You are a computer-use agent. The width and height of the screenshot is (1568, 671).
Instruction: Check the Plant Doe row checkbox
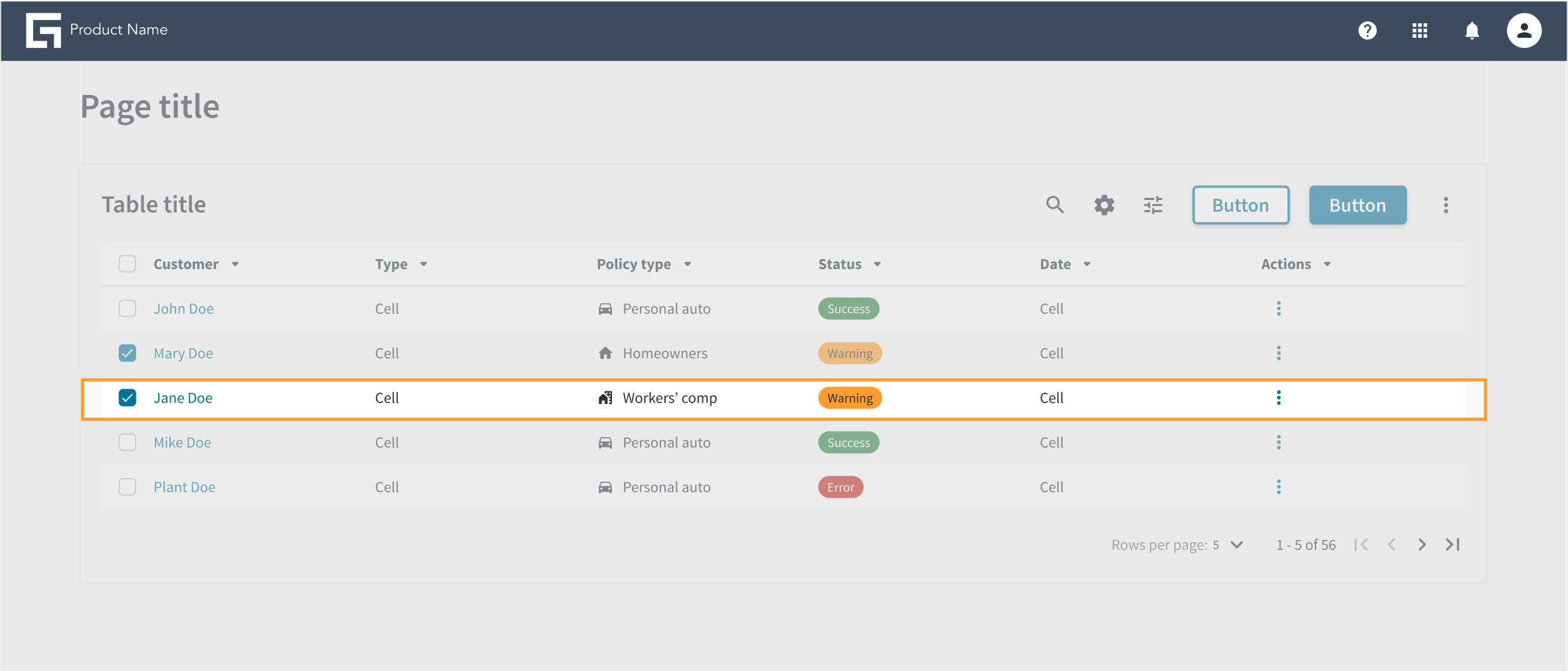coord(128,487)
